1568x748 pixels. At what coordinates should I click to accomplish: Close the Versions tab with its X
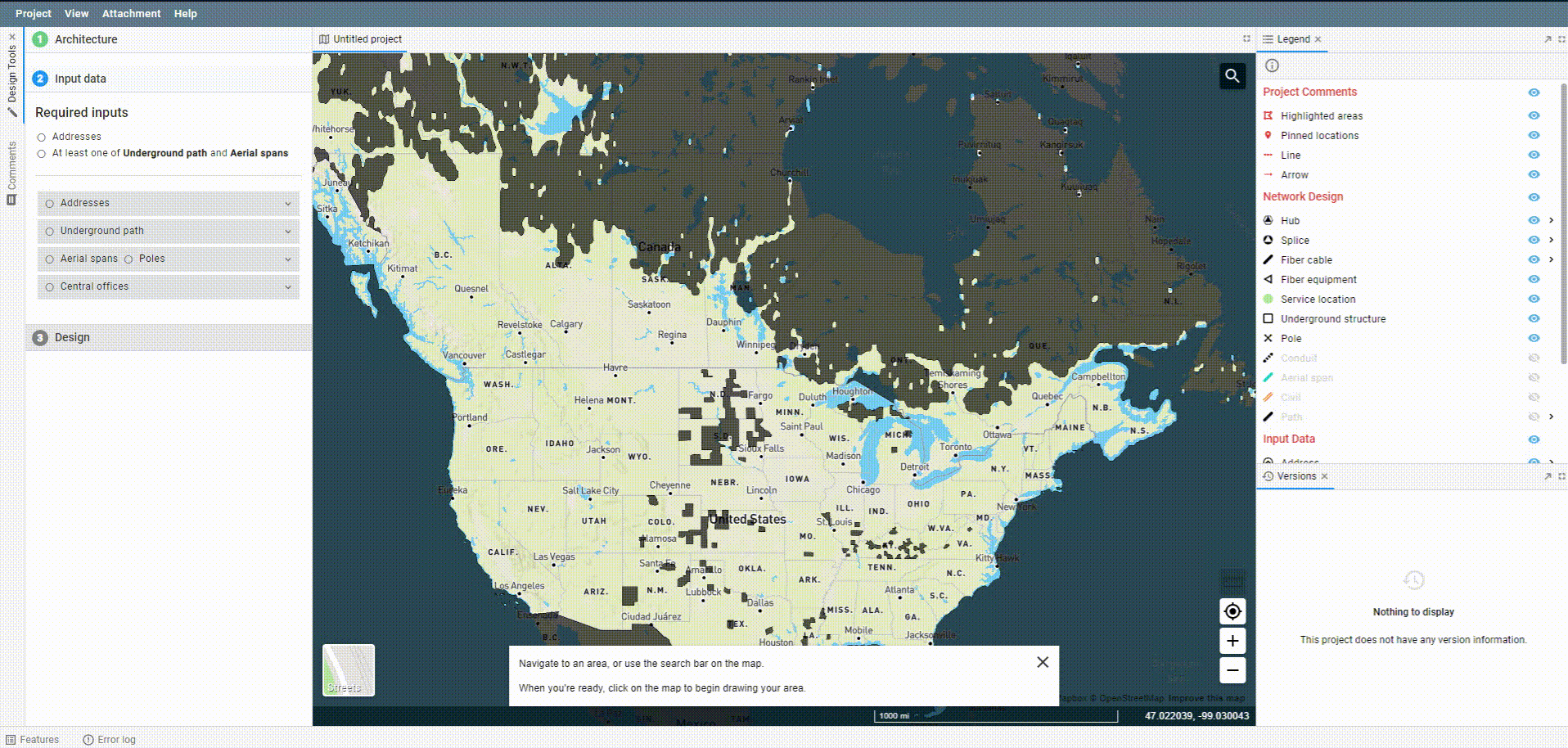click(1324, 476)
